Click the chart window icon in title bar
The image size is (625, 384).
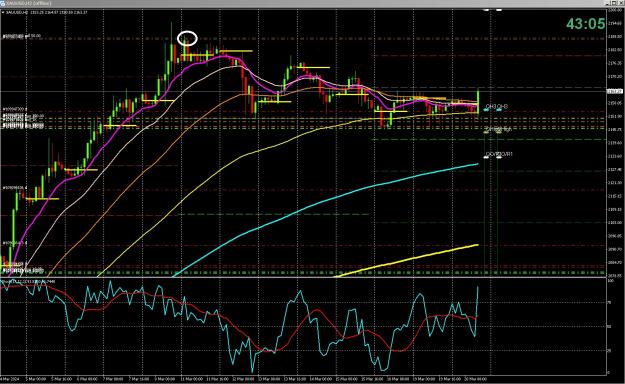[2, 3]
